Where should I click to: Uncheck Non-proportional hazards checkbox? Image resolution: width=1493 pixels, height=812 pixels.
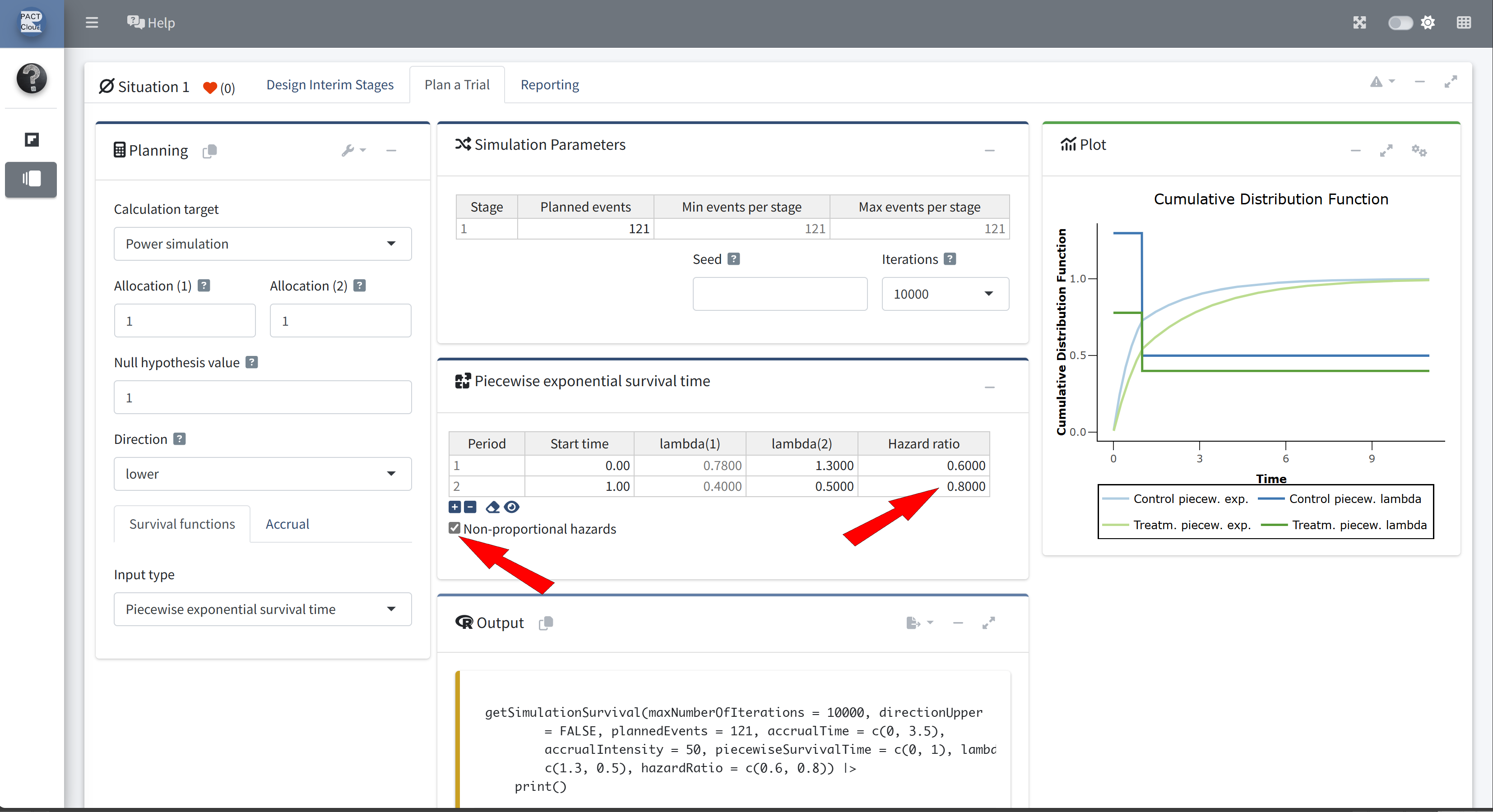[454, 528]
